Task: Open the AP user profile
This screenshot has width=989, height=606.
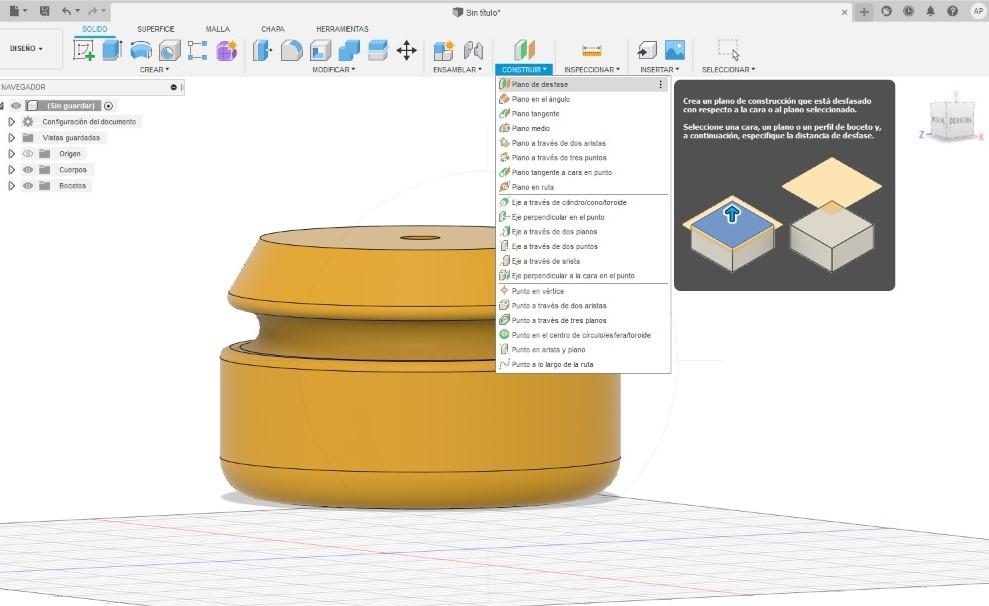Action: pos(978,11)
